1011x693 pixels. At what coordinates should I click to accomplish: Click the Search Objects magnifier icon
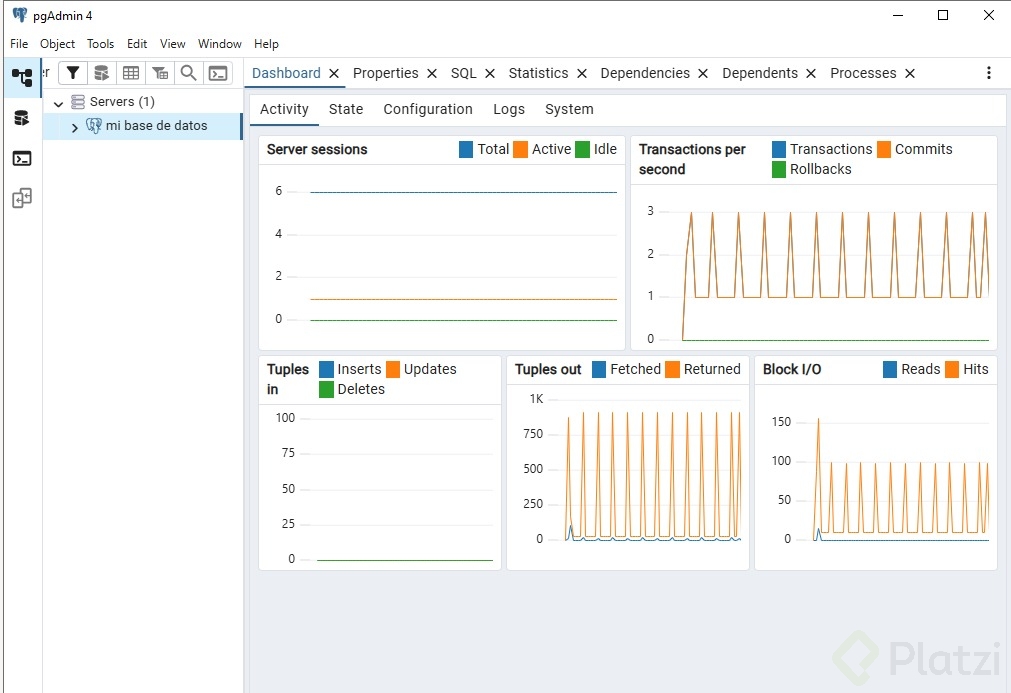[188, 73]
